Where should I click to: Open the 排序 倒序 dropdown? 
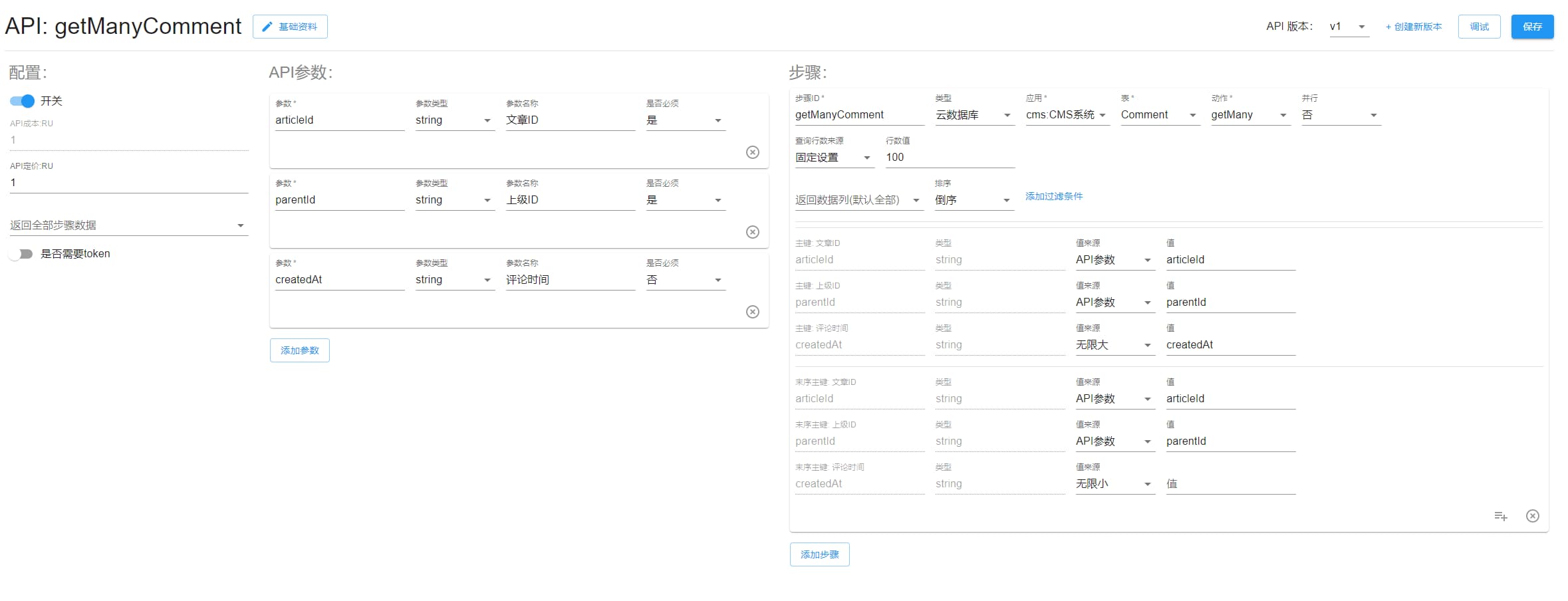[x=973, y=200]
